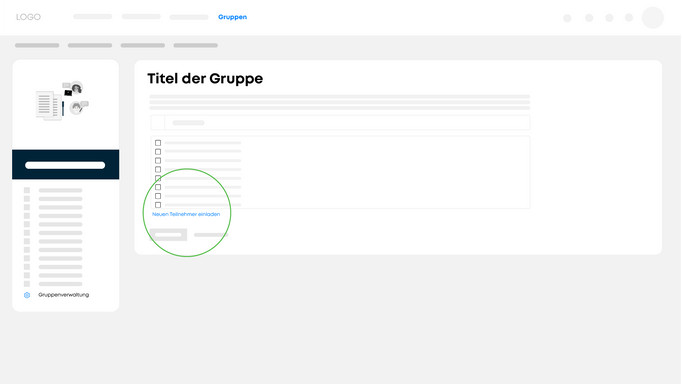Click the first square icon in sidebar list
682x384 pixels.
coord(27,190)
